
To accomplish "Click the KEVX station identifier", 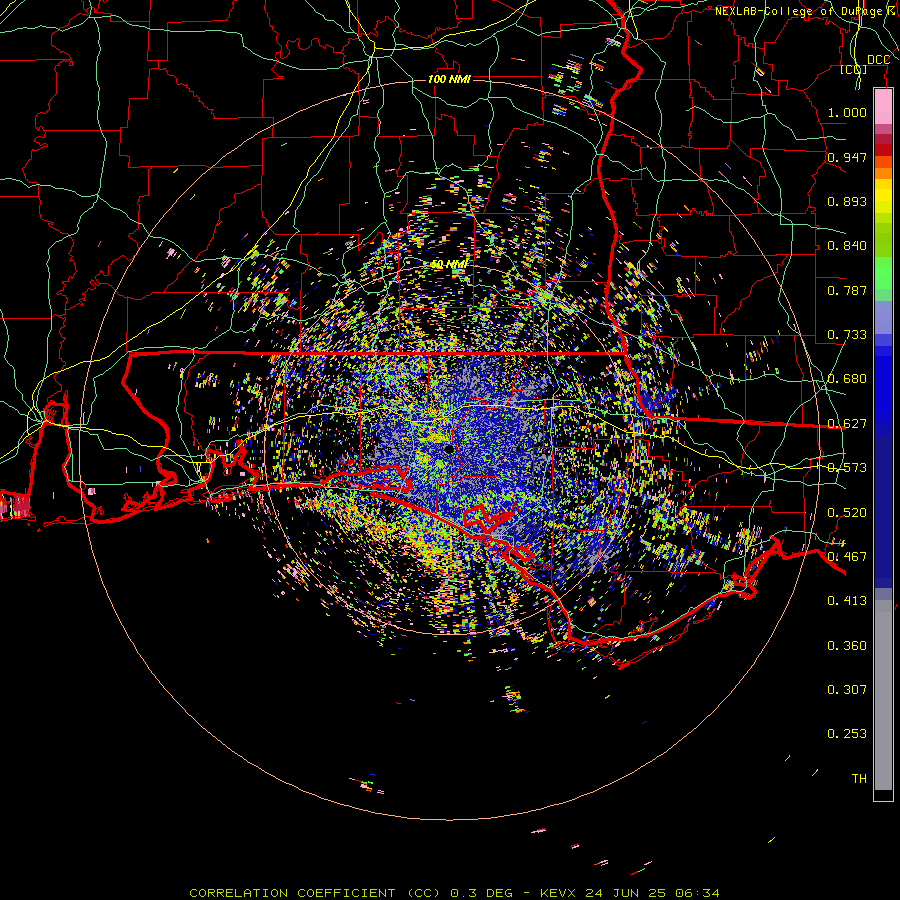I will 557,893.
